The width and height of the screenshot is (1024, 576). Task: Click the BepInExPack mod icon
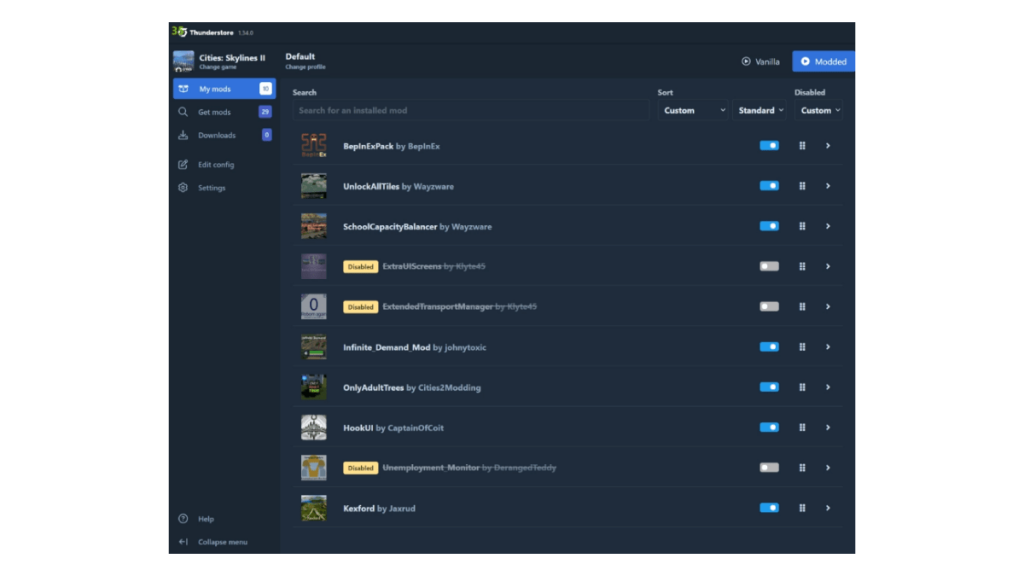click(313, 146)
